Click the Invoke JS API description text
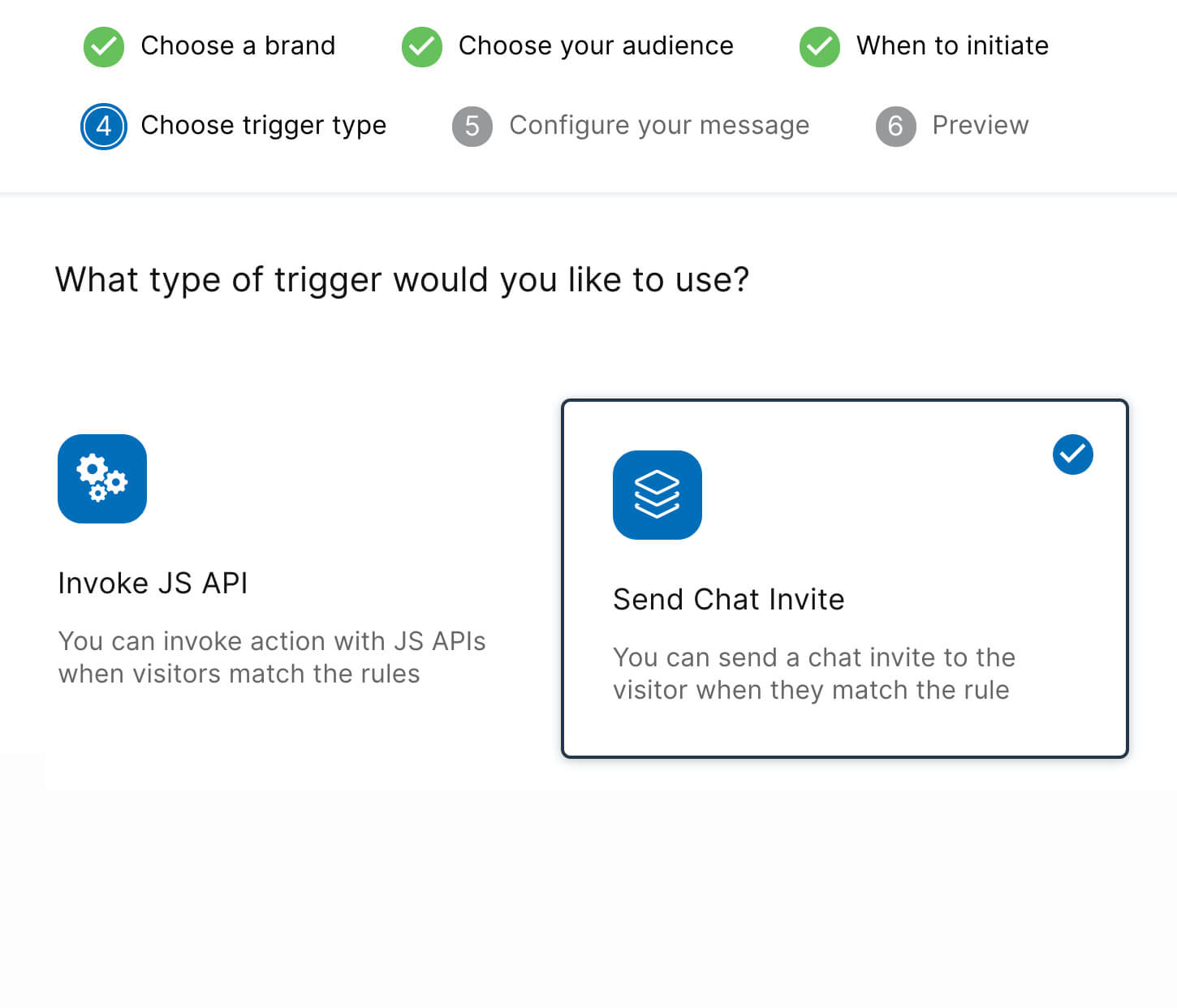Viewport: 1177px width, 1008px height. tap(271, 657)
